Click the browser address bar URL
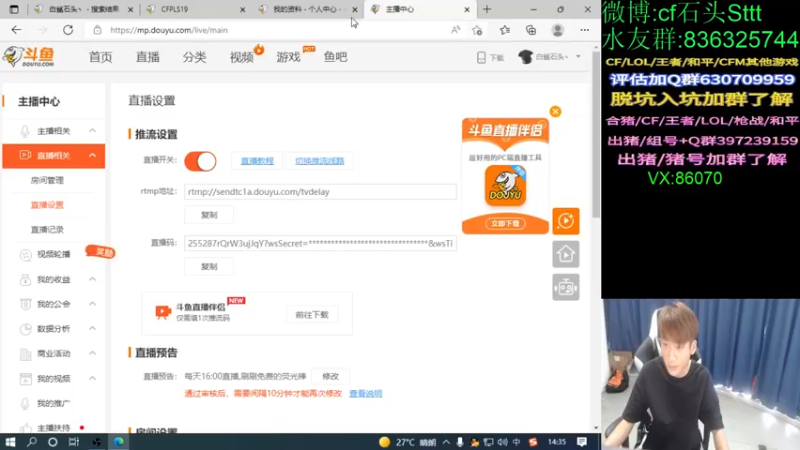This screenshot has width=800, height=450. click(x=169, y=30)
